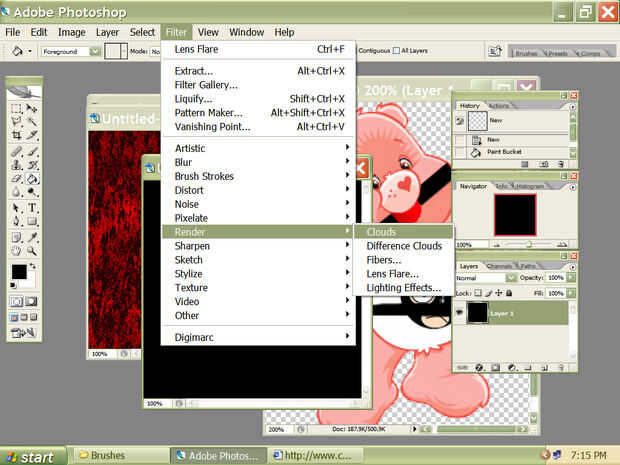
Task: Select the Lasso tool
Action: click(16, 121)
